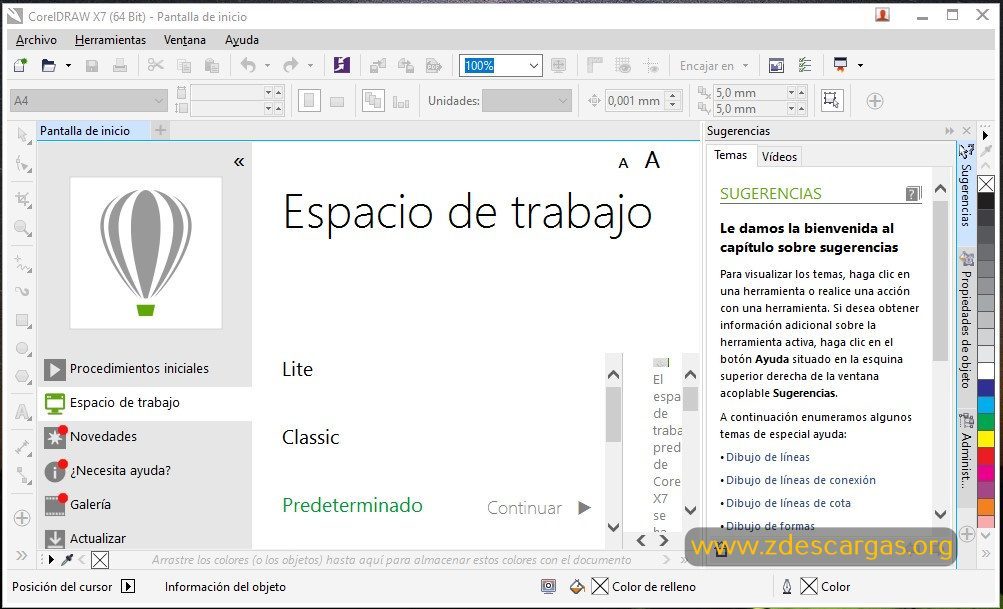
Task: Click the Export icon in toolbar
Action: (406, 65)
